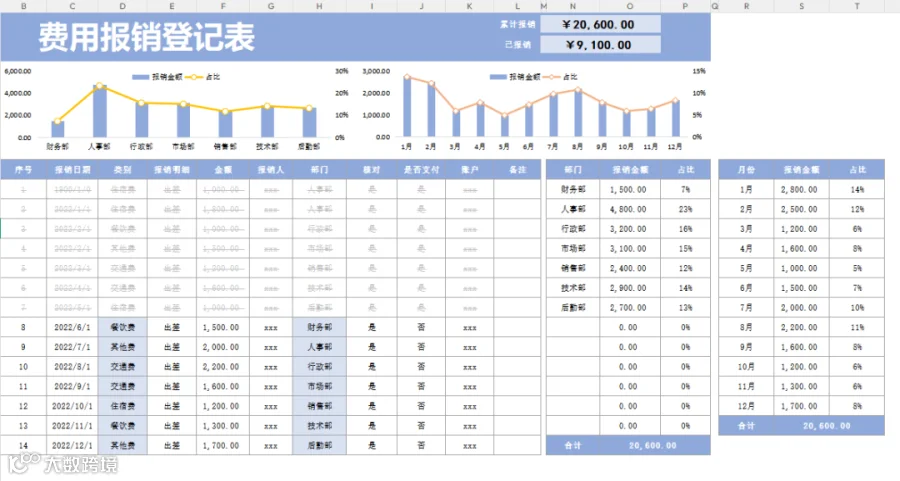
Task: Select the 4,800.00 amount for 人事部 in the summary
Action: point(630,209)
